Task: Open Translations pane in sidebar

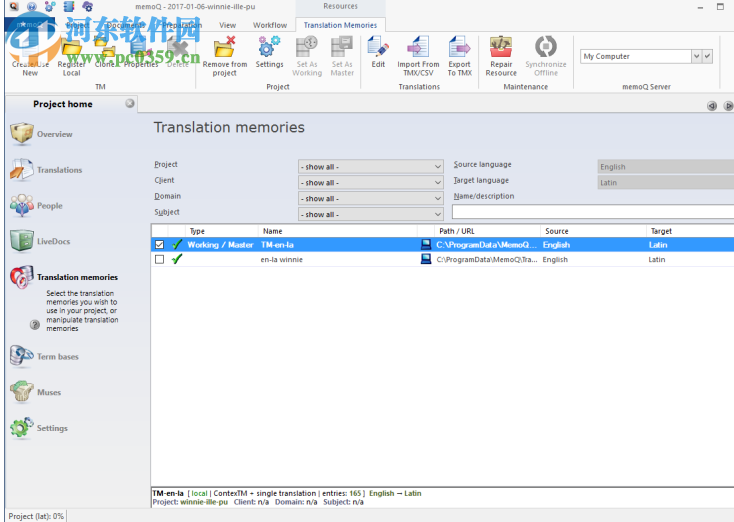Action: tap(46, 170)
